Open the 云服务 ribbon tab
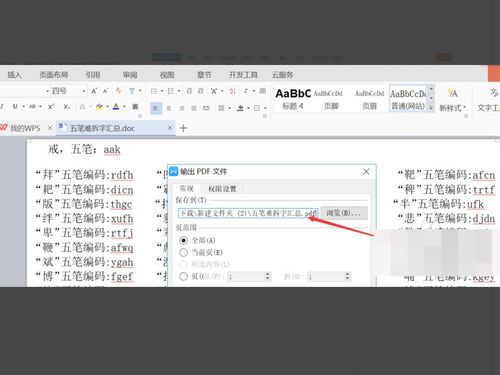 (x=282, y=75)
